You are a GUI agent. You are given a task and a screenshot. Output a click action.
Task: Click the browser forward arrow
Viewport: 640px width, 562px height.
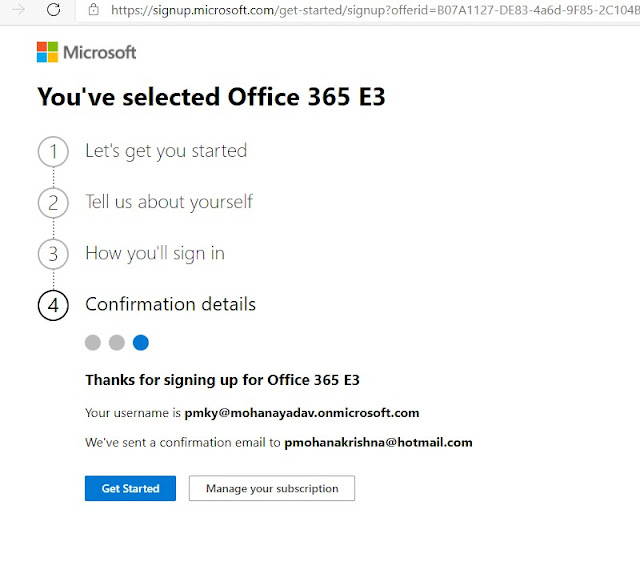[17, 9]
